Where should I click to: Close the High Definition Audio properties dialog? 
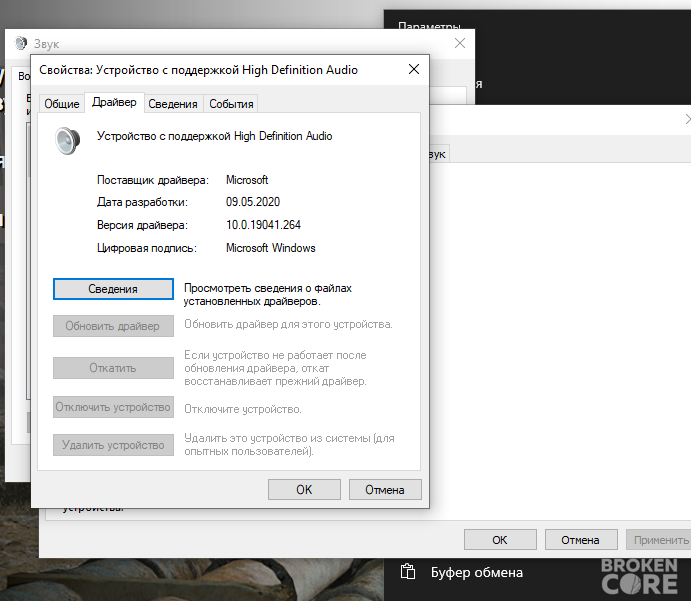pyautogui.click(x=413, y=69)
